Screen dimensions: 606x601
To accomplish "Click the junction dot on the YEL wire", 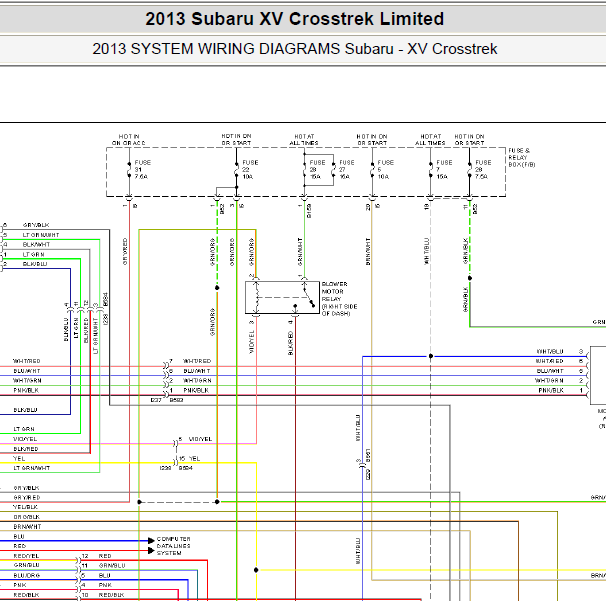I will pyautogui.click(x=256, y=570).
